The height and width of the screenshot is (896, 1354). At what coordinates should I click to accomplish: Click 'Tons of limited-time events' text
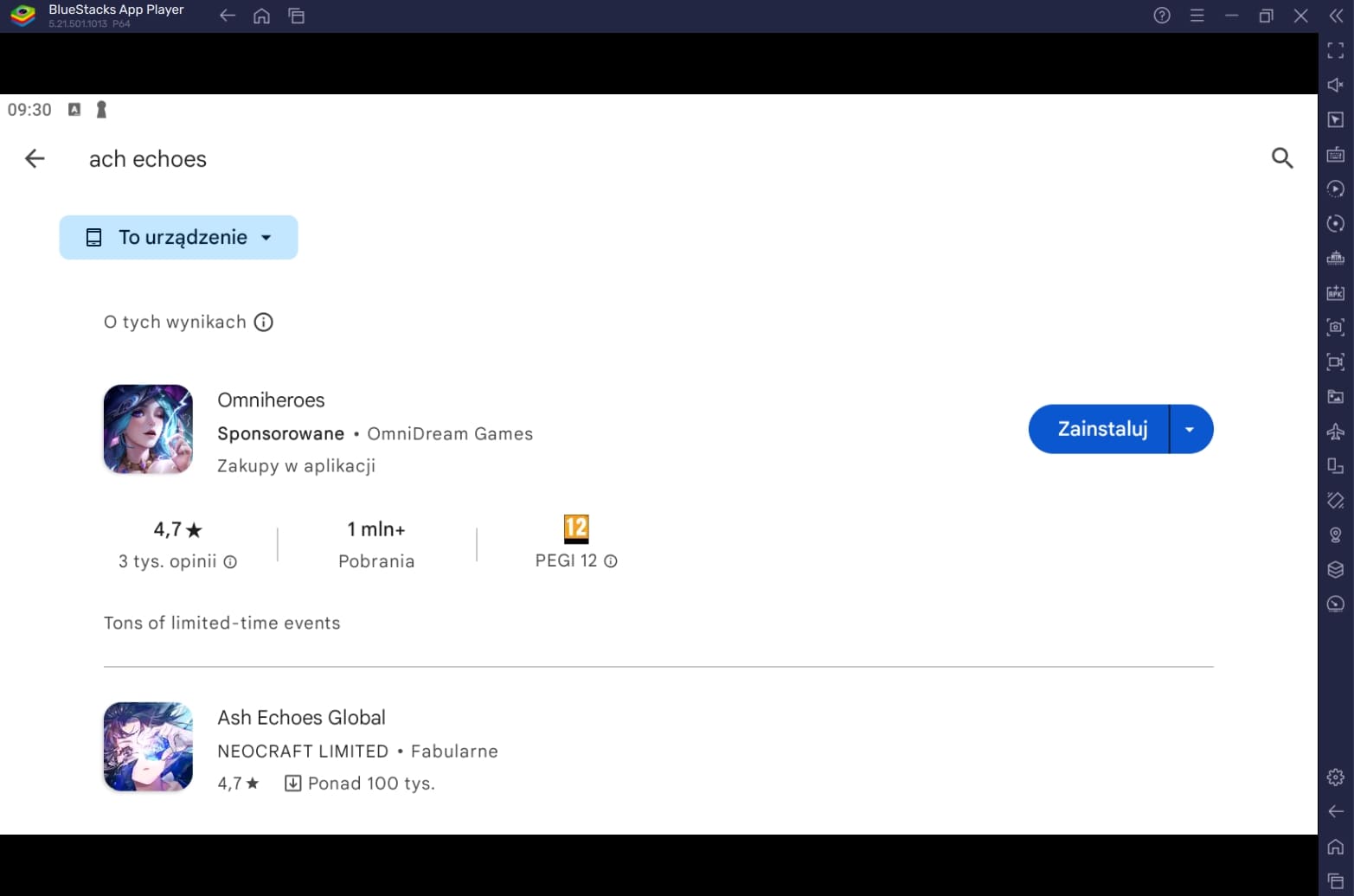[x=222, y=623]
